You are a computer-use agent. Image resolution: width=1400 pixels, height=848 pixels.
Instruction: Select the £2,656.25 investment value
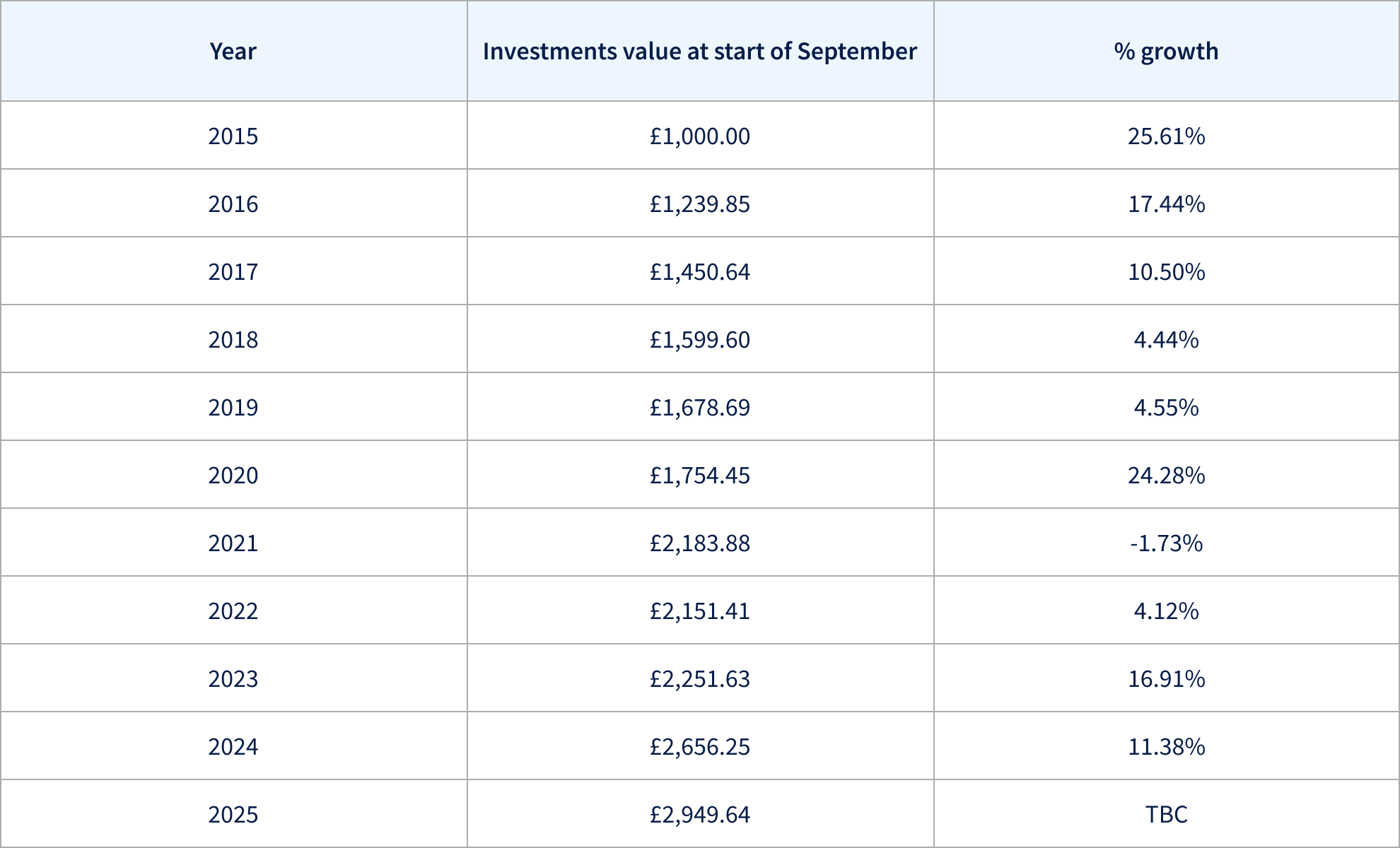pos(700,746)
